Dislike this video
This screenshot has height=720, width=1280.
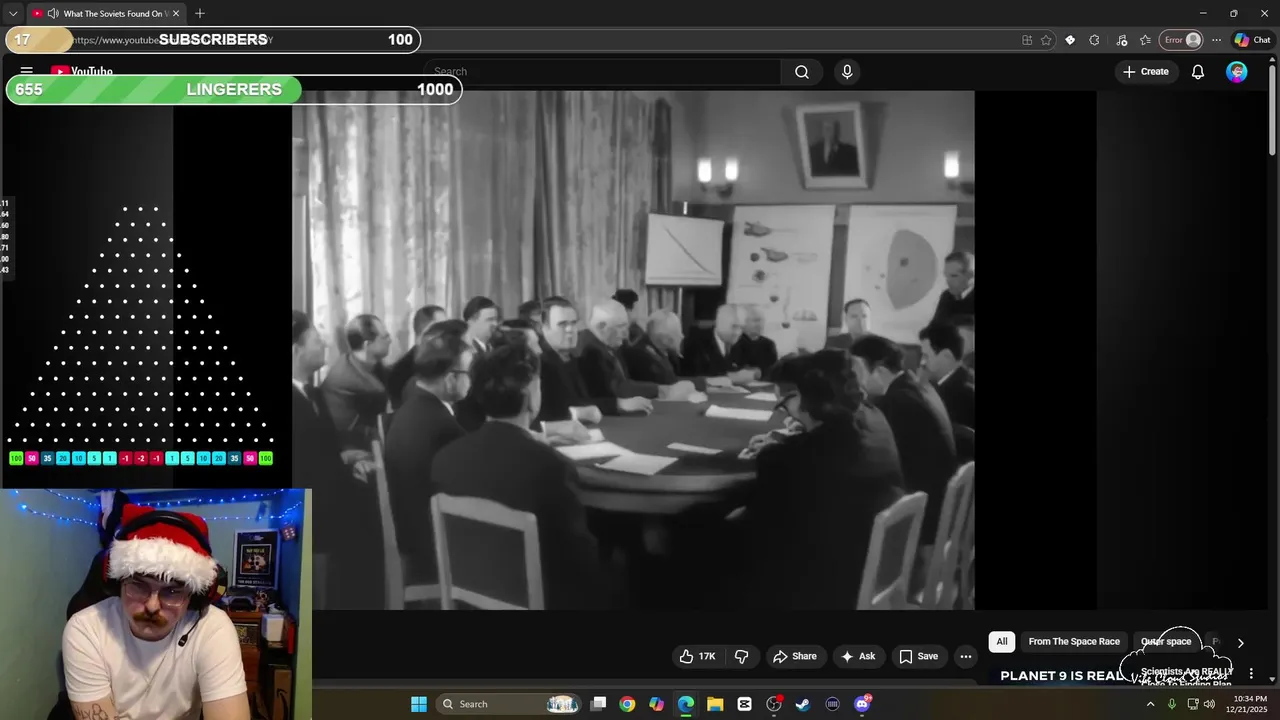click(742, 656)
